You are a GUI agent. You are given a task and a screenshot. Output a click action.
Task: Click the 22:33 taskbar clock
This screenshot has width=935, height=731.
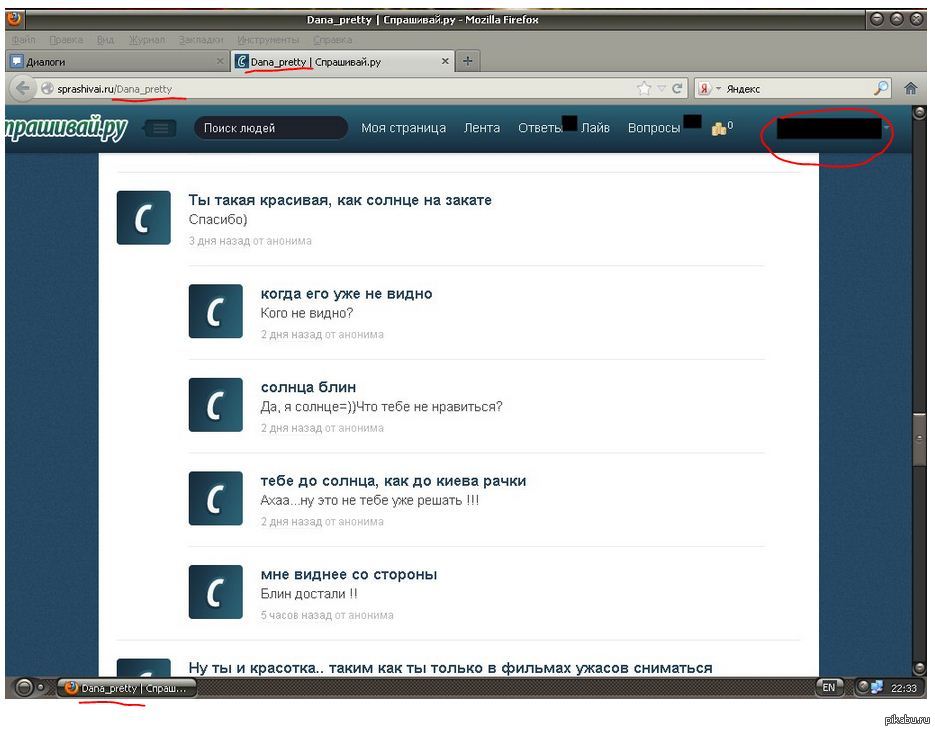[x=903, y=688]
